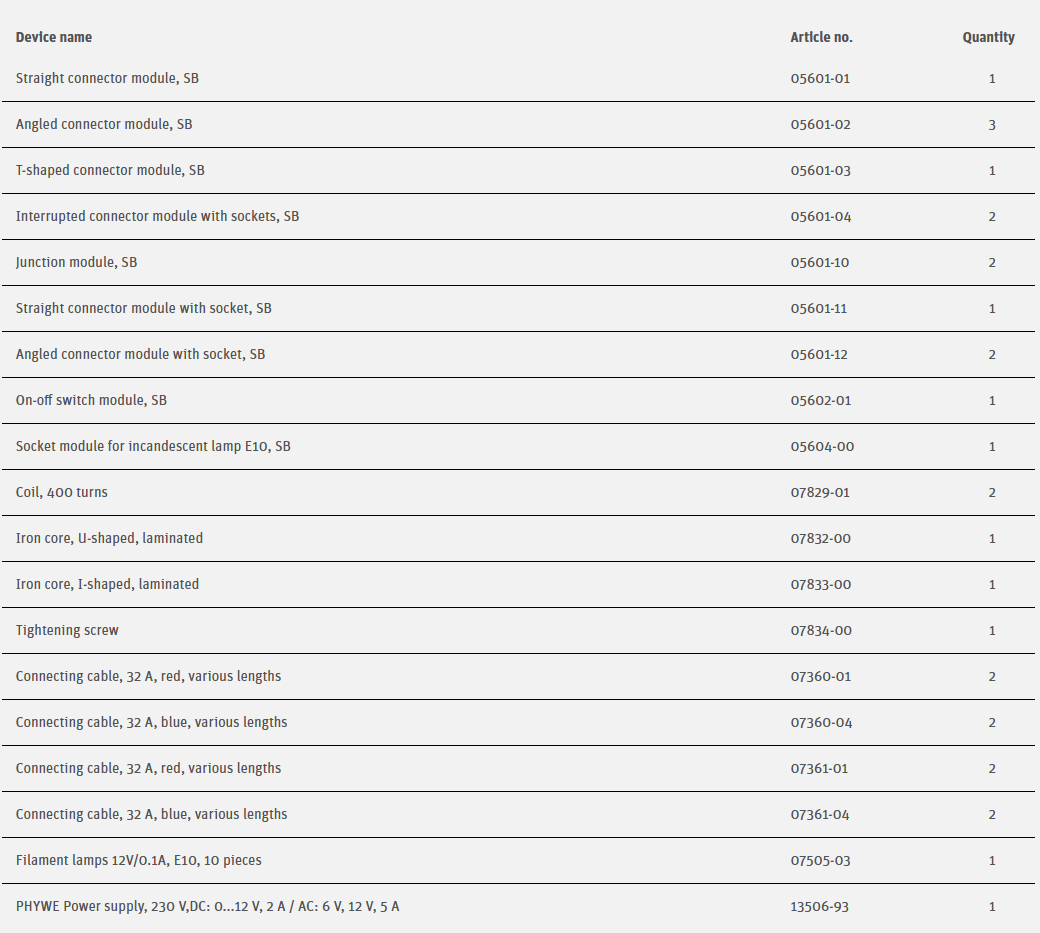Click the PHYWE Power supply device name
Viewport: 1040px width, 933px height.
[x=207, y=906]
